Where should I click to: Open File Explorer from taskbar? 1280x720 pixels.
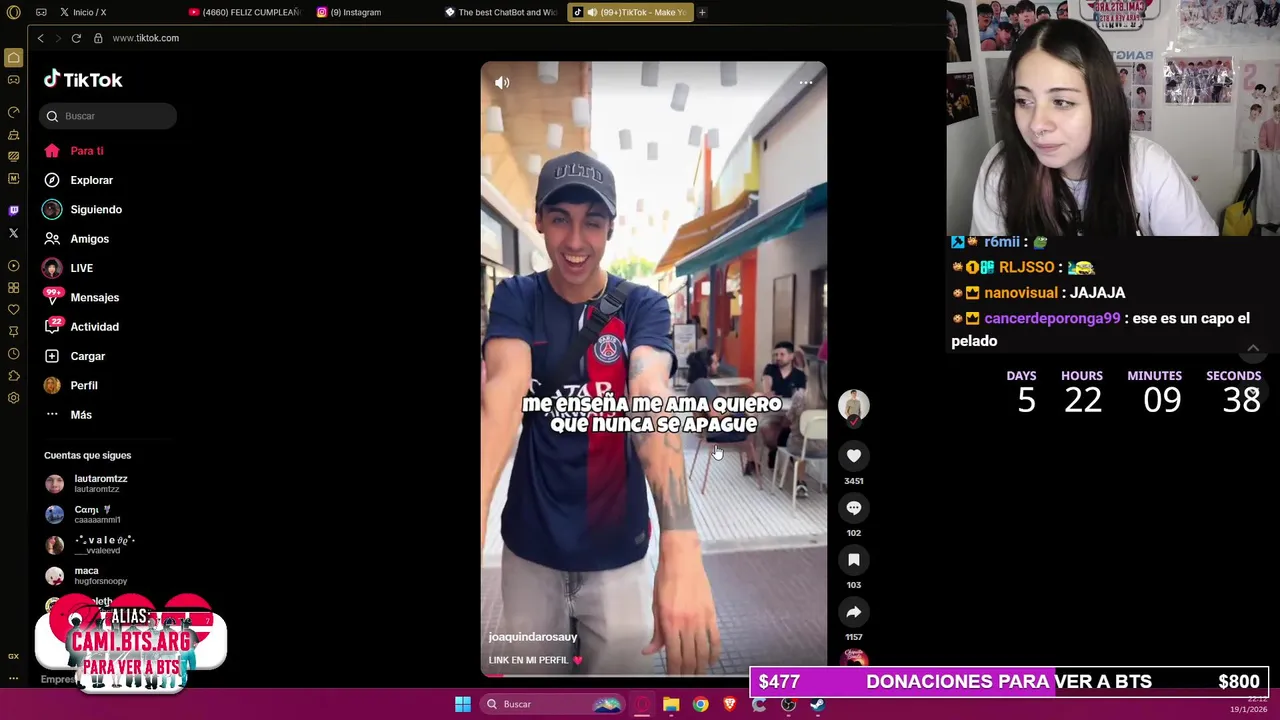click(671, 704)
